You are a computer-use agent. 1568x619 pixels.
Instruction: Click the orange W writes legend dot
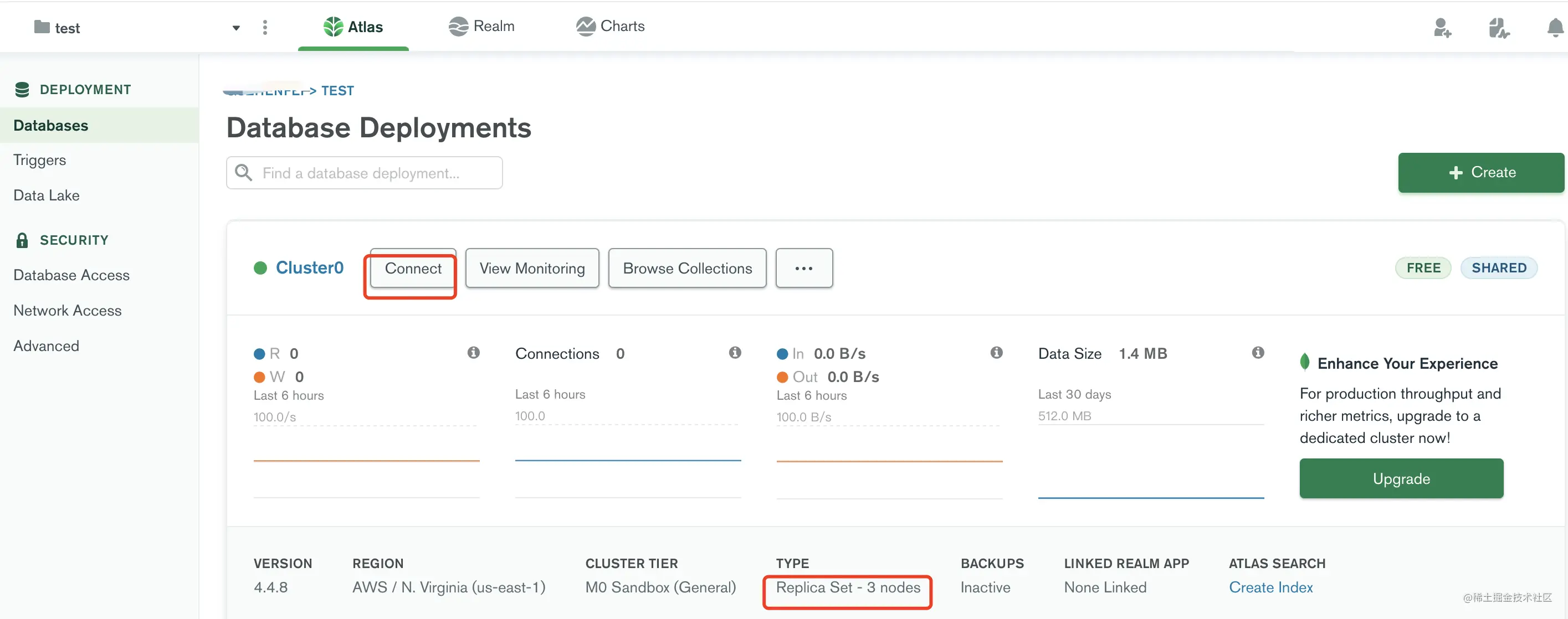click(x=259, y=377)
